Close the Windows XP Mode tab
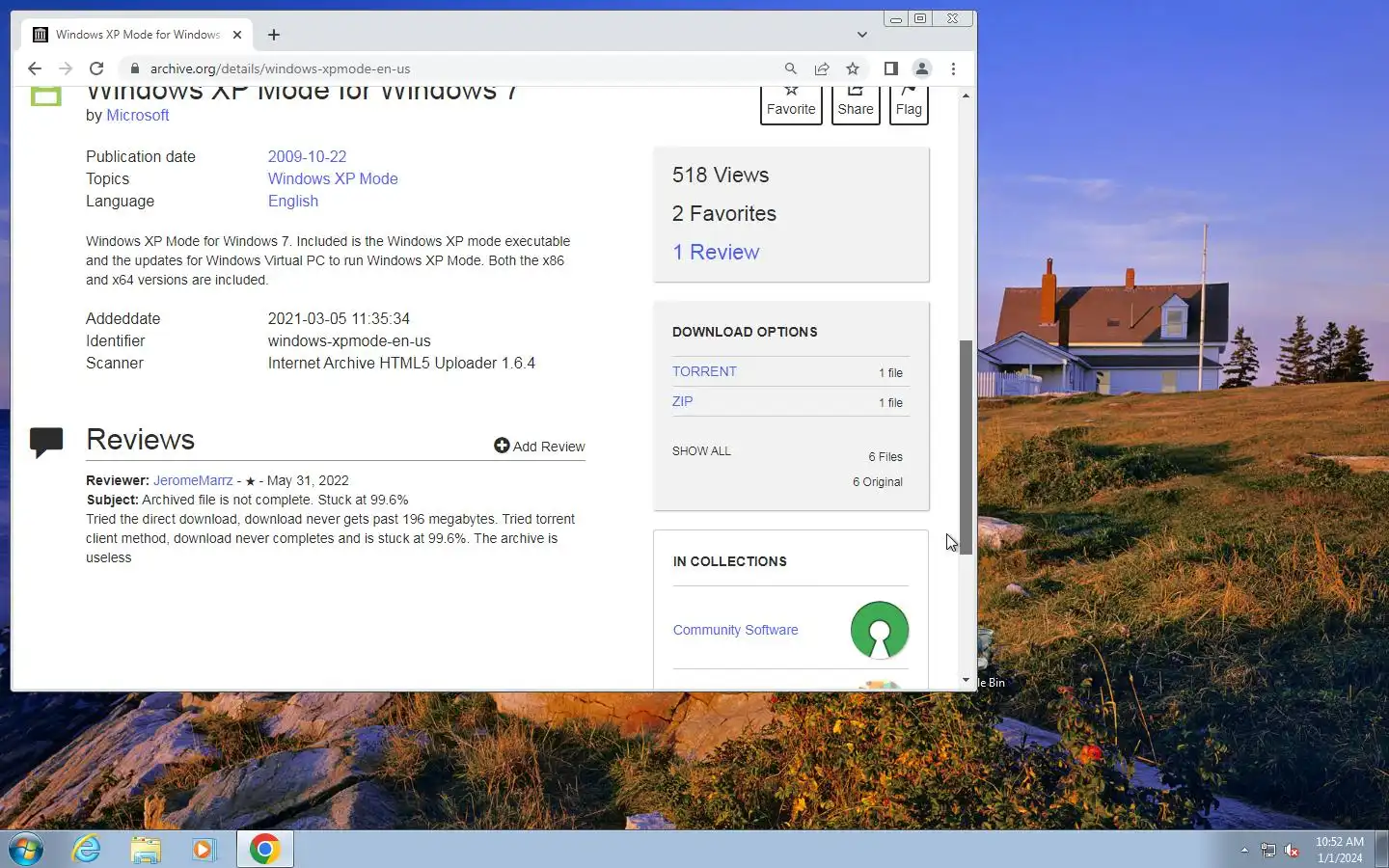The image size is (1389, 868). tap(237, 35)
